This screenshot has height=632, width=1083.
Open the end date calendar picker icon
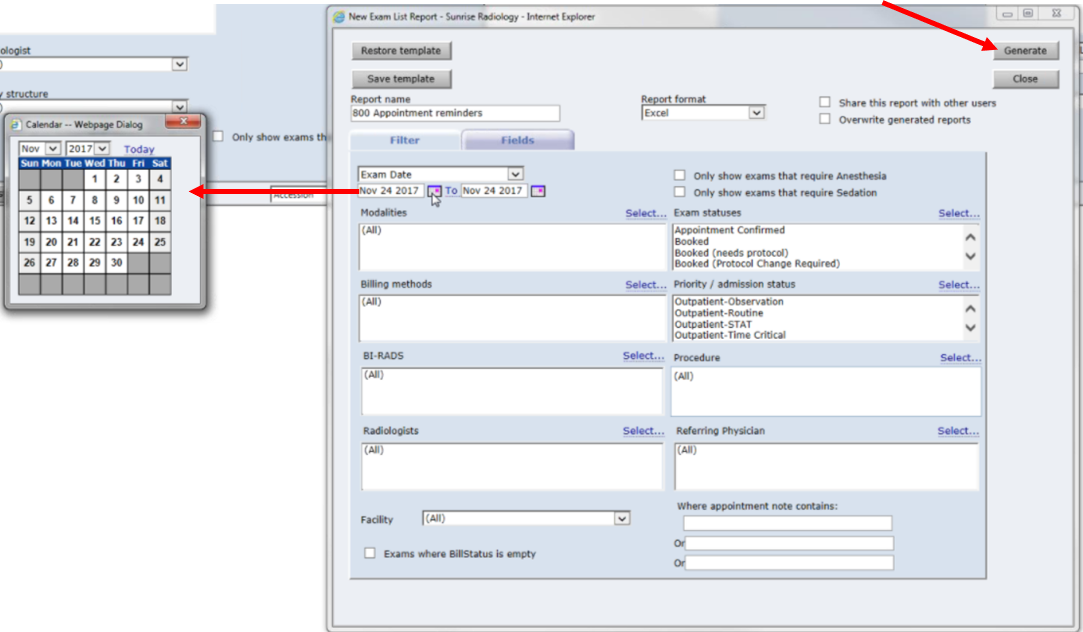pos(538,191)
